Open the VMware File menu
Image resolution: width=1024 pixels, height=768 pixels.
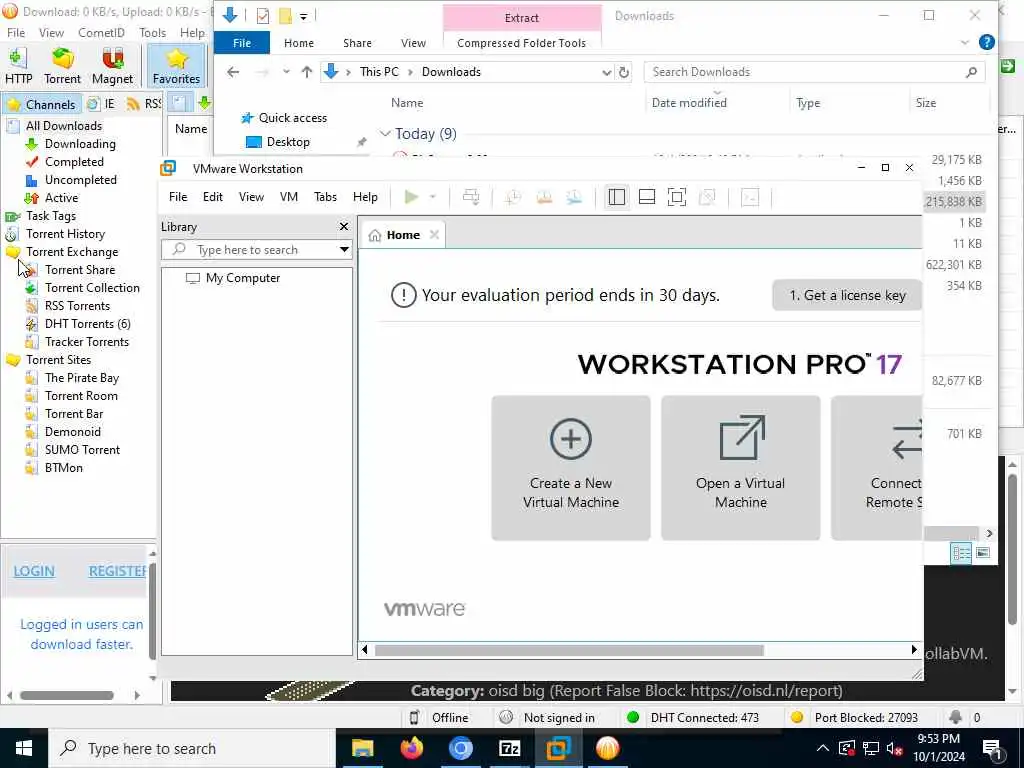pos(178,197)
